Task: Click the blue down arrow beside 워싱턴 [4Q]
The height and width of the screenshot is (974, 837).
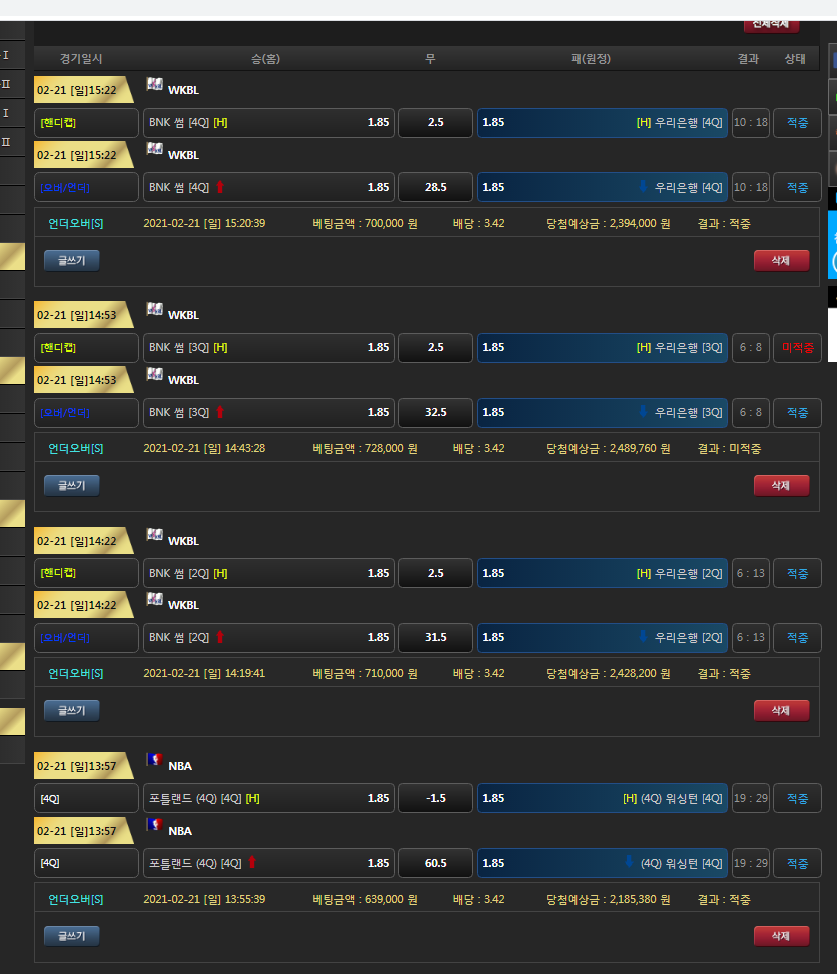Action: pyautogui.click(x=630, y=863)
